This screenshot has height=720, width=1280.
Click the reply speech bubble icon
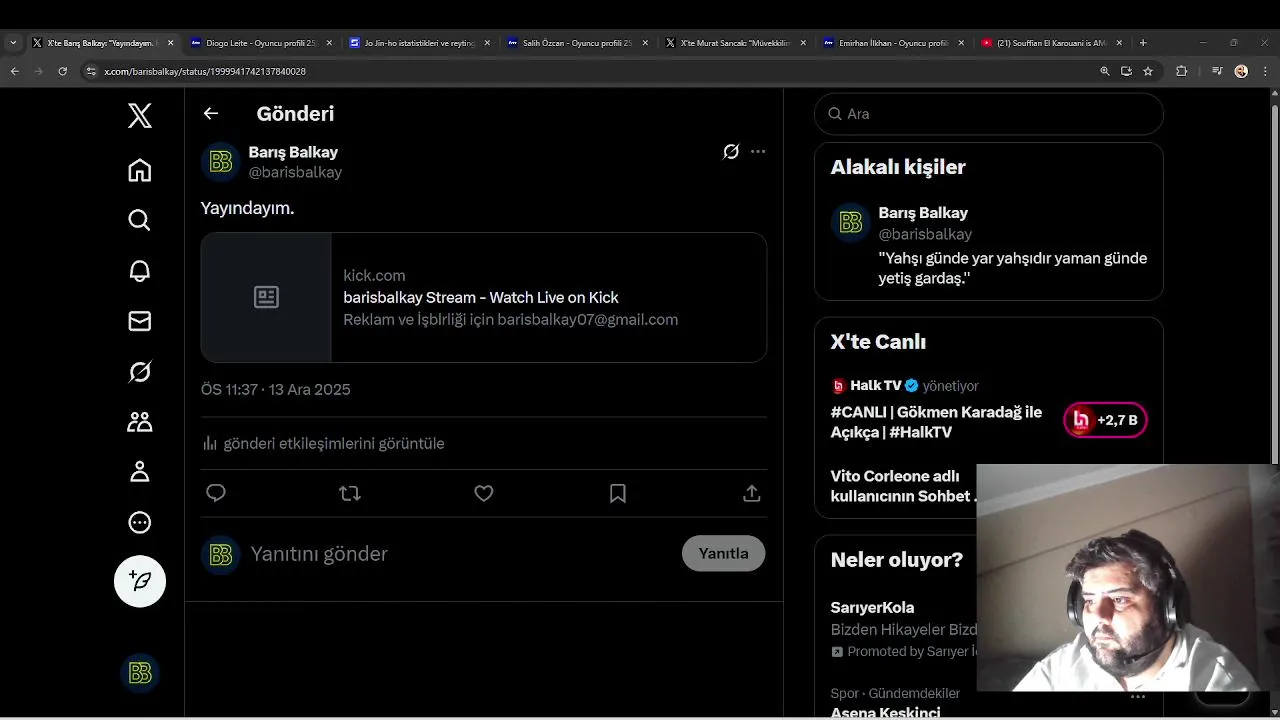(x=216, y=493)
